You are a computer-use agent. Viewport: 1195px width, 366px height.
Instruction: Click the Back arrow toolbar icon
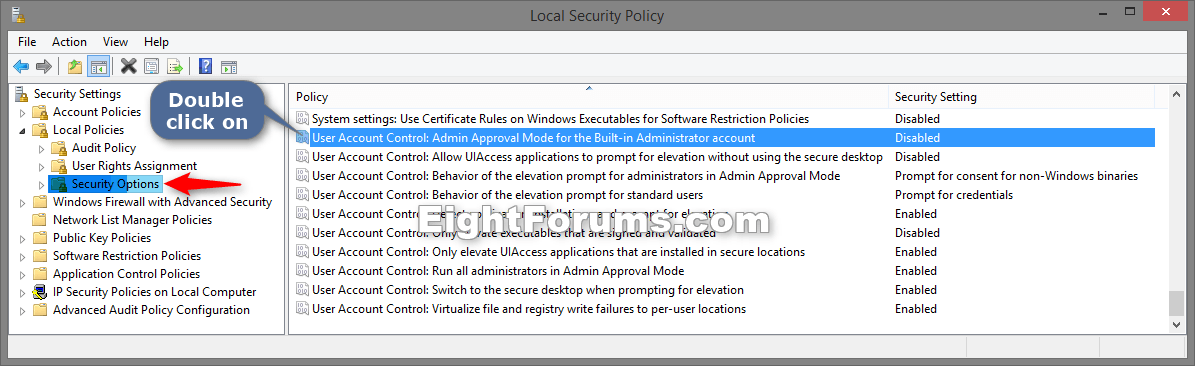point(21,66)
